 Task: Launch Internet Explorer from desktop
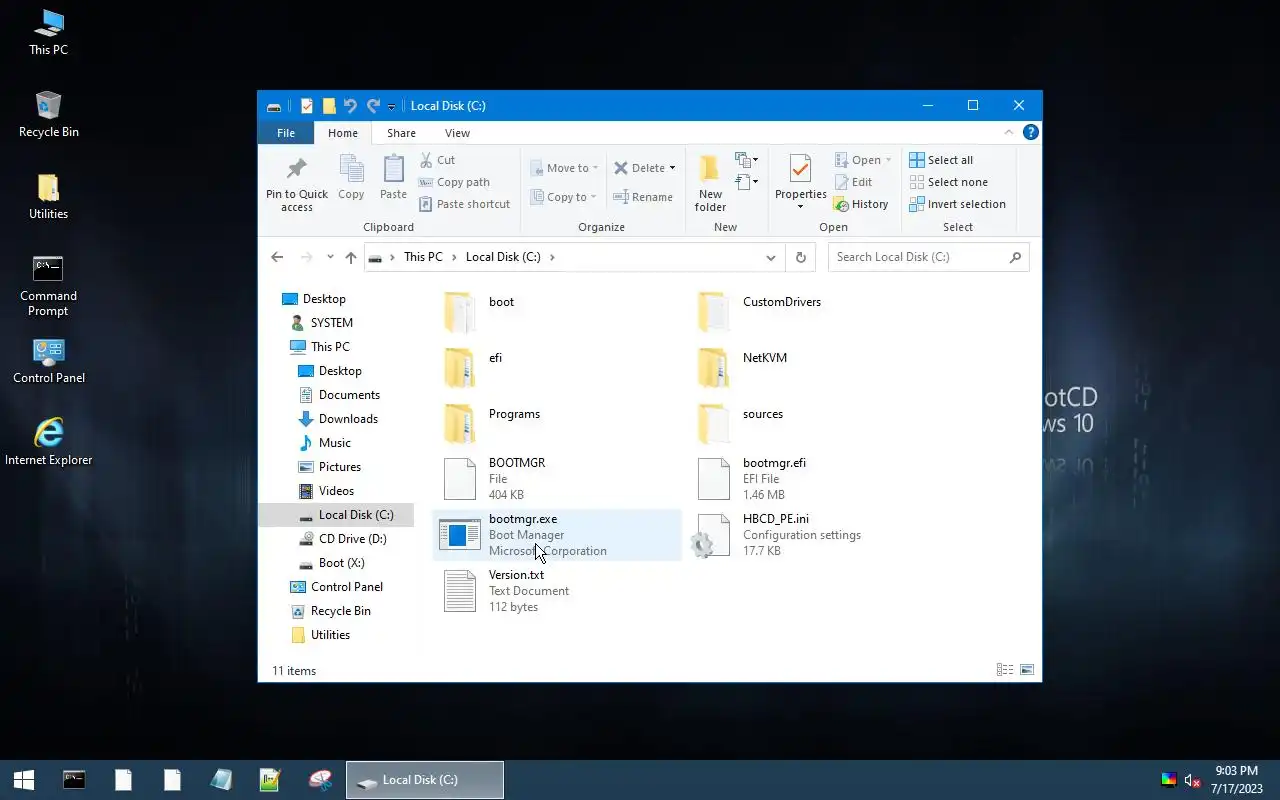pos(48,443)
